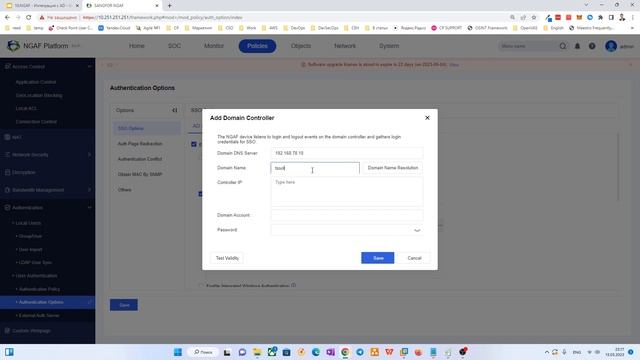Open the Network tab
This screenshot has width=640, height=360.
[345, 46]
